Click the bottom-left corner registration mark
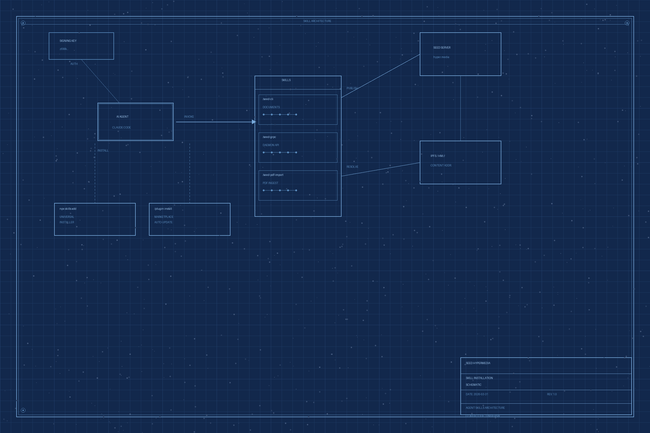This screenshot has height=433, width=650. click(x=22, y=410)
